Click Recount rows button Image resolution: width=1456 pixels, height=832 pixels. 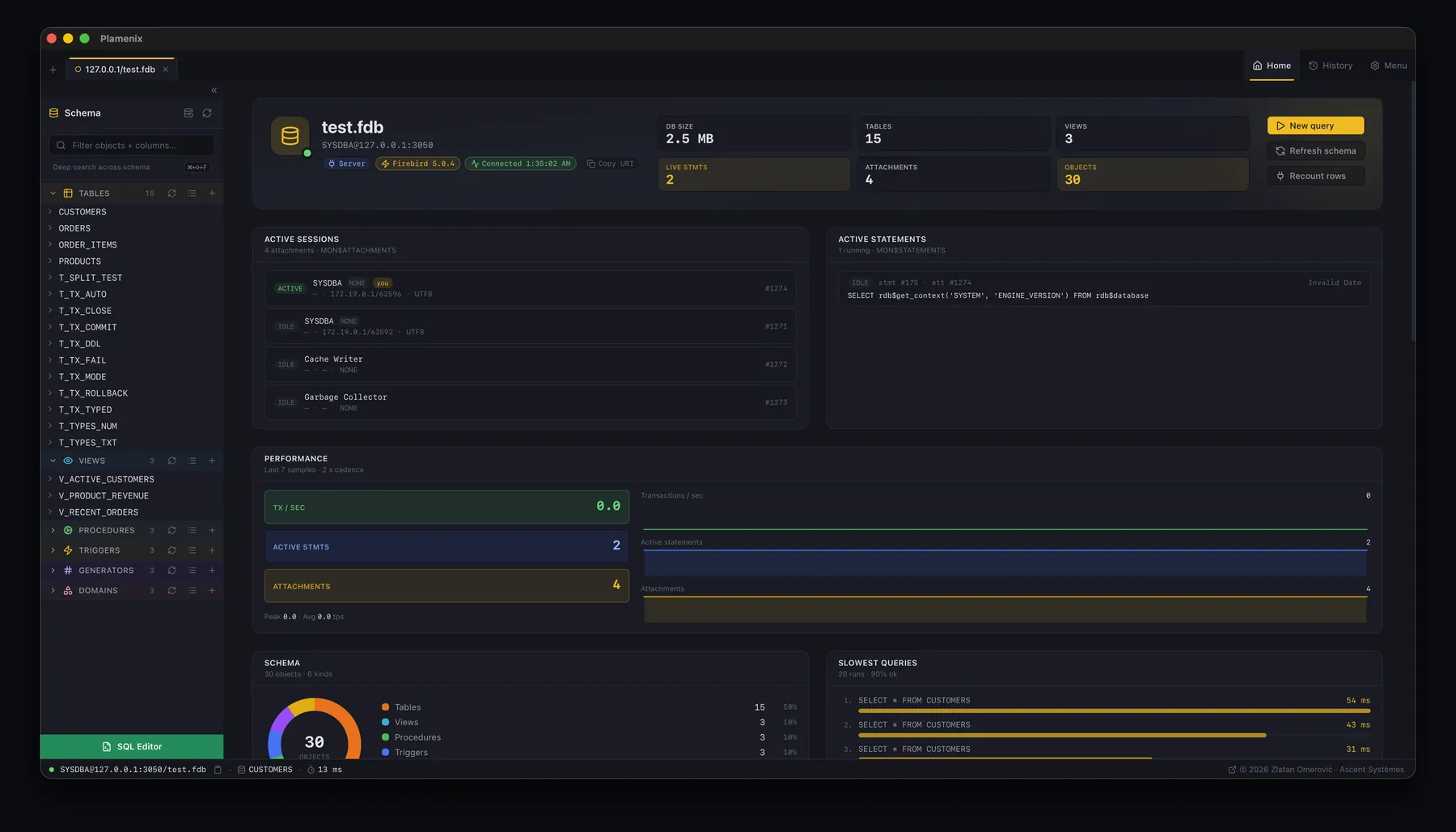tap(1315, 176)
